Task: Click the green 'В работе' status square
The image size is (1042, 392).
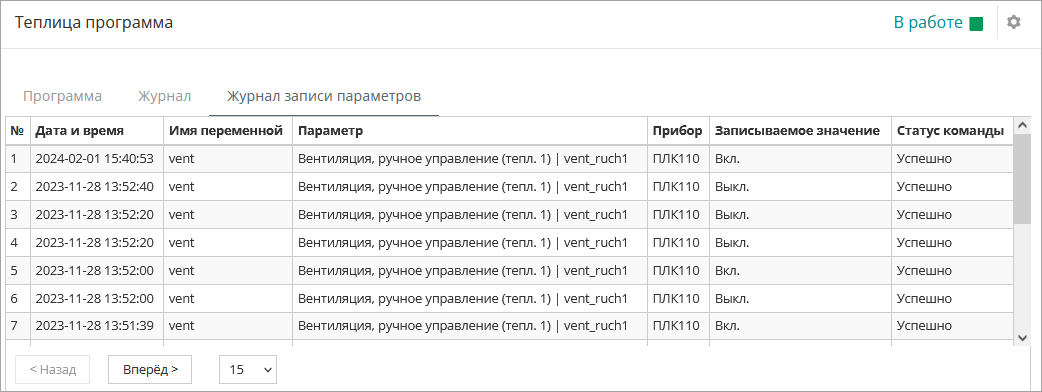Action: tap(976, 24)
